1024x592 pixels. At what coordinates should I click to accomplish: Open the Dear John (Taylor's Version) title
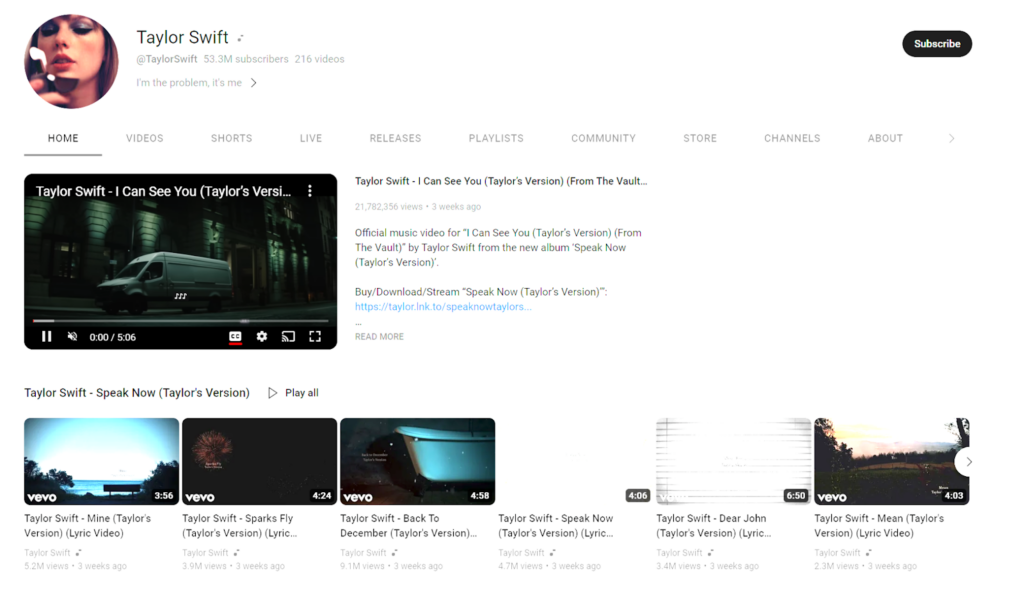coord(713,525)
